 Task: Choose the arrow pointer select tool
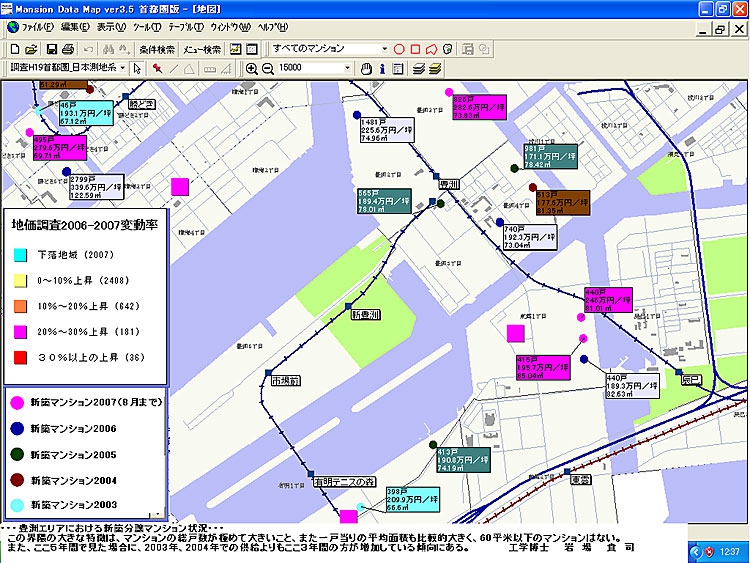(137, 68)
